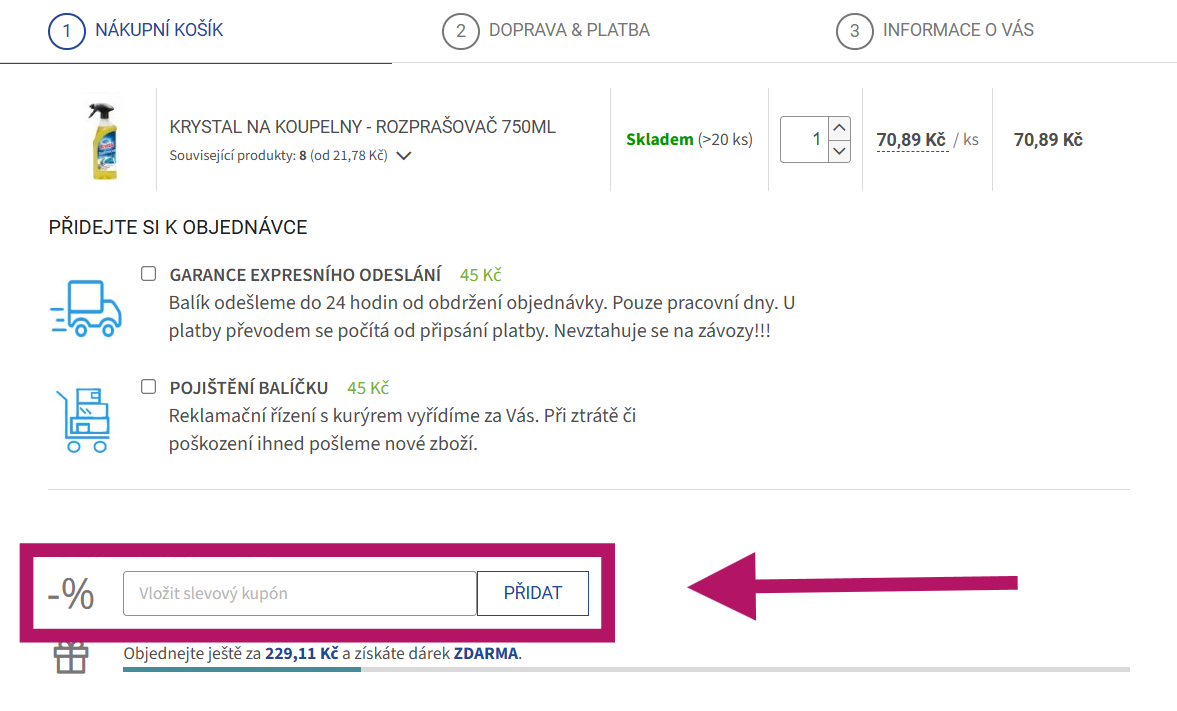Viewport: 1177px width, 711px height.
Task: Switch to Doprava & Platba step
Action: pyautogui.click(x=568, y=30)
